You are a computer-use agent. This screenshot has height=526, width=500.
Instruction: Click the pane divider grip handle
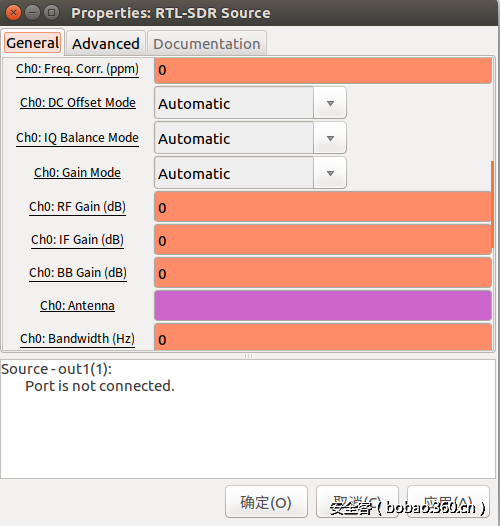[248, 356]
